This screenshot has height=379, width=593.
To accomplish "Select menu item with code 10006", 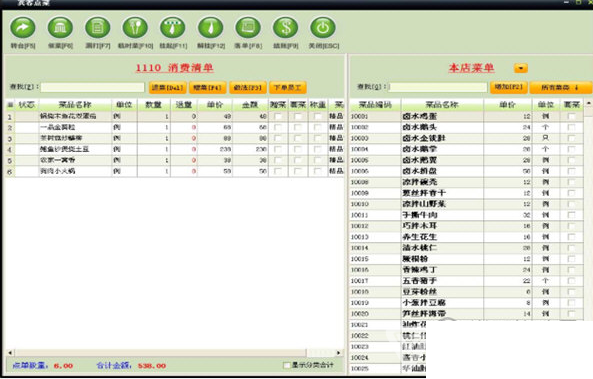I will click(466, 171).
